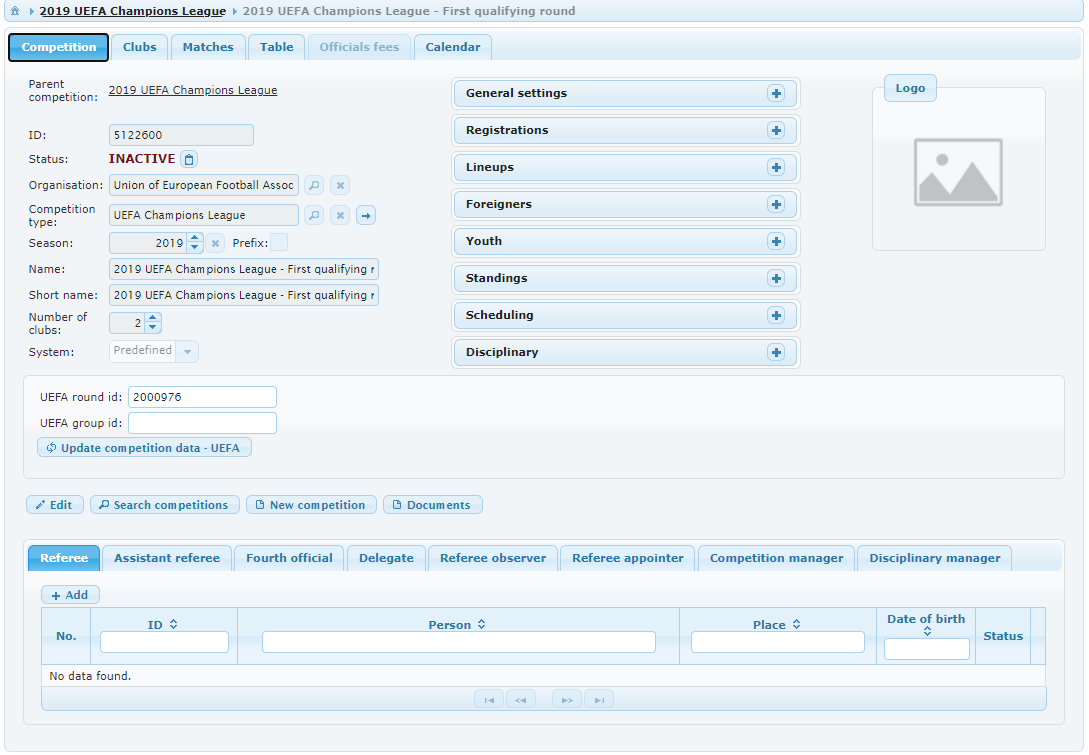Click the UEFA group id input field
The height and width of the screenshot is (755, 1089).
tap(202, 423)
